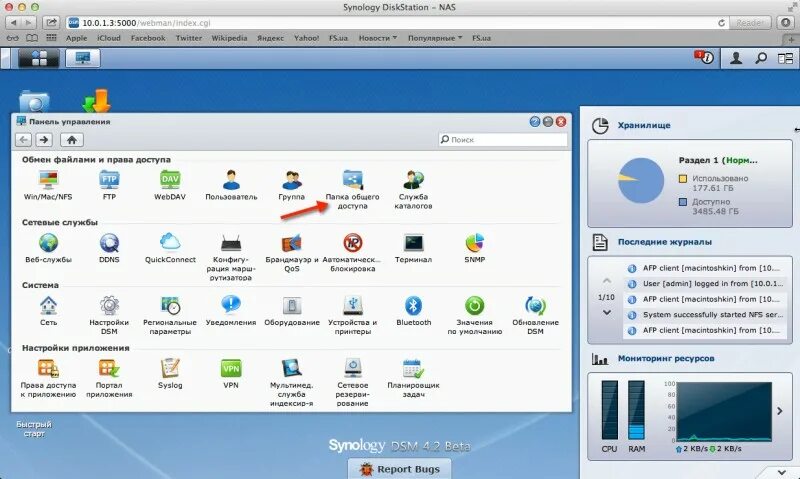
Task: Open the VPN settings icon
Action: (231, 373)
